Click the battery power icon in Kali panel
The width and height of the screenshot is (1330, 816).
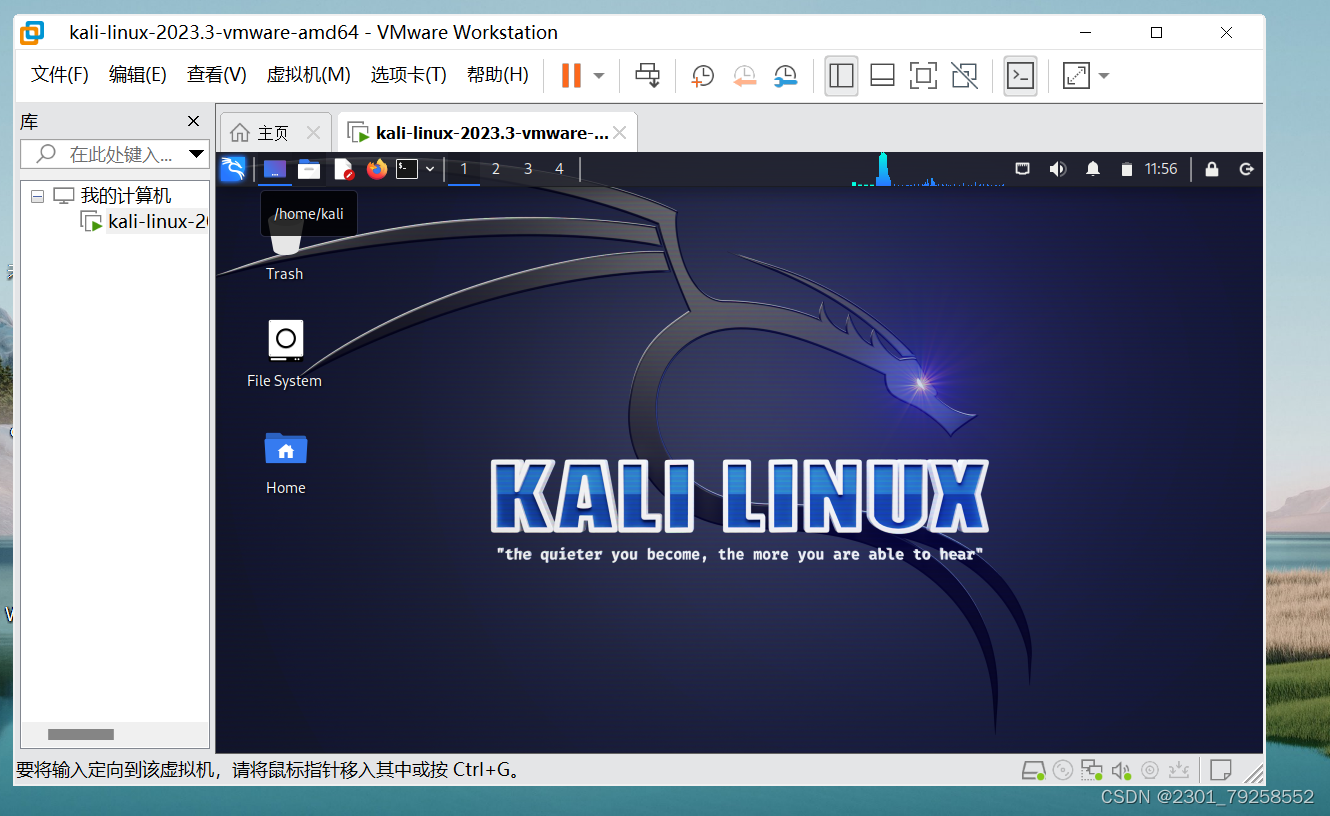[1127, 169]
